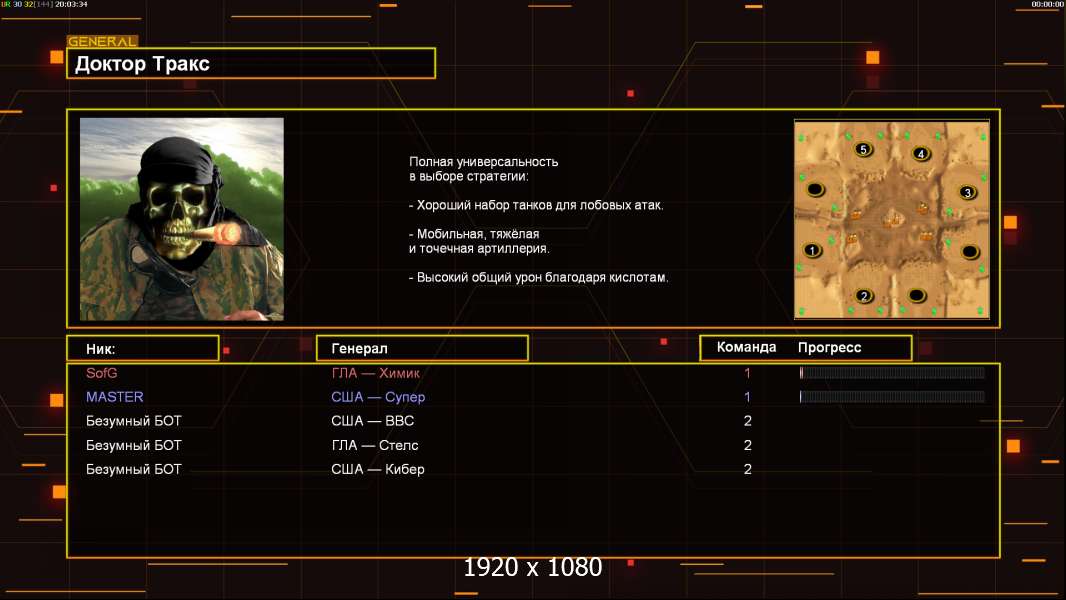Click 'Высокий общий урон' description line
The width and height of the screenshot is (1066, 600).
538,277
